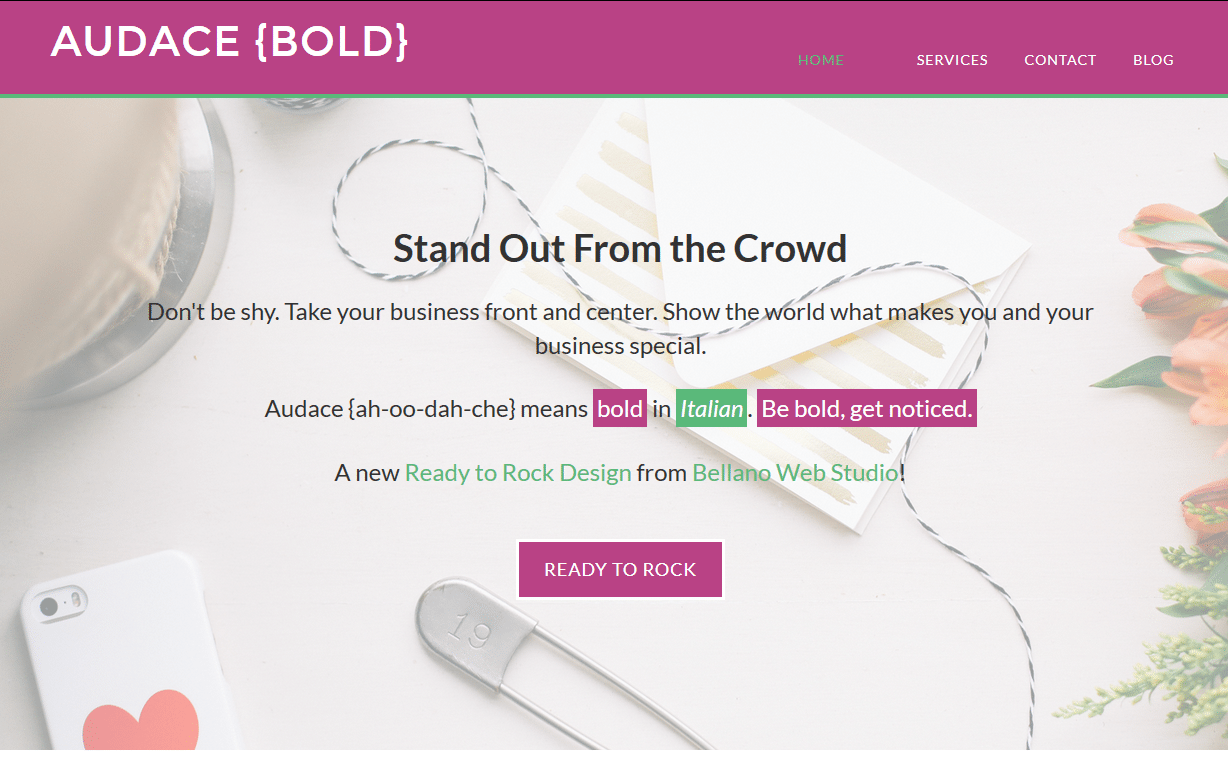This screenshot has width=1228, height=768.
Task: Visit the Bellano Web Studio link
Action: [x=796, y=472]
